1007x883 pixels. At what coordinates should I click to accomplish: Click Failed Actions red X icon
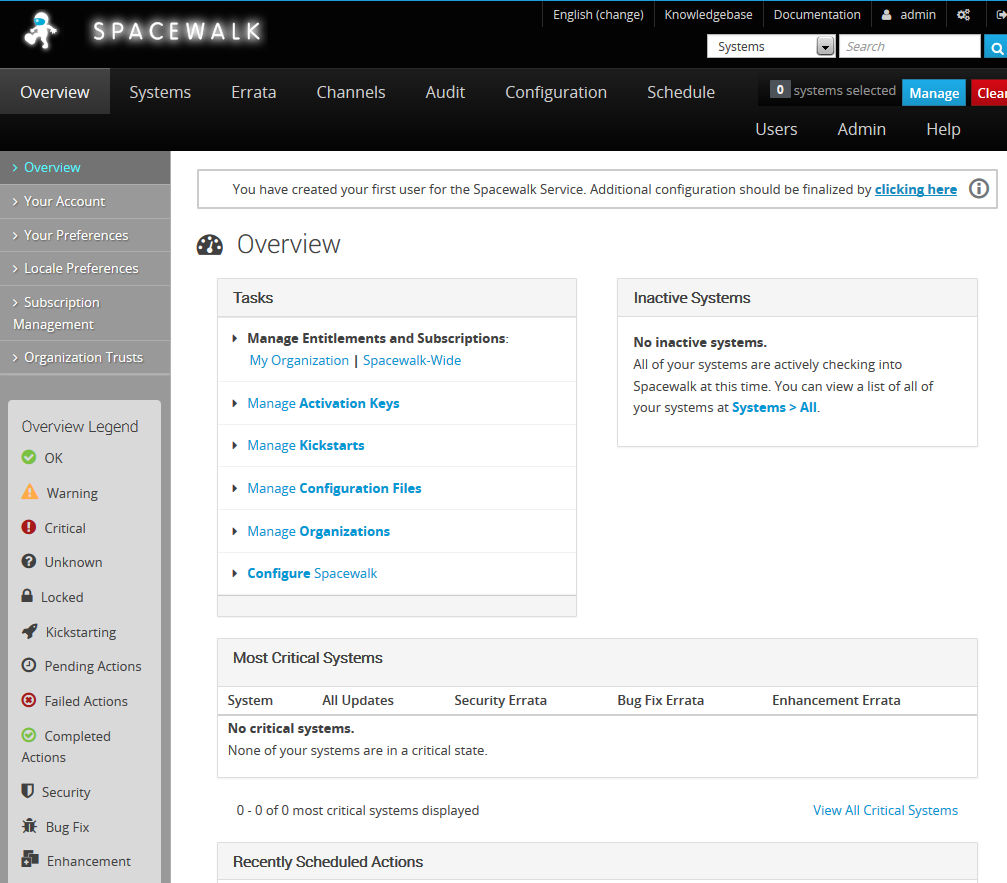(x=29, y=700)
